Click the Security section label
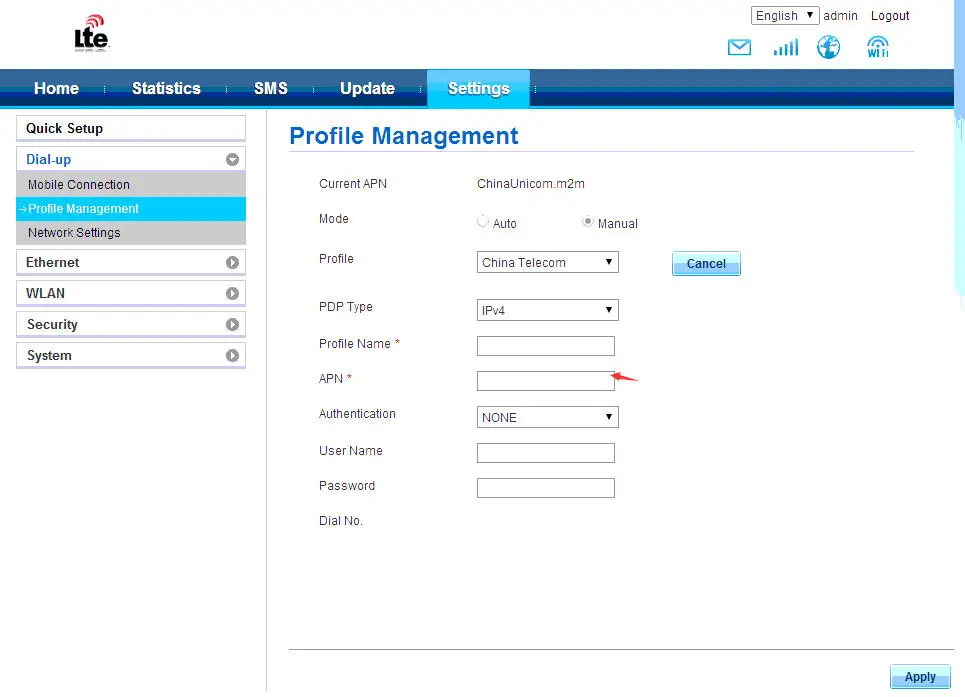 (x=52, y=325)
